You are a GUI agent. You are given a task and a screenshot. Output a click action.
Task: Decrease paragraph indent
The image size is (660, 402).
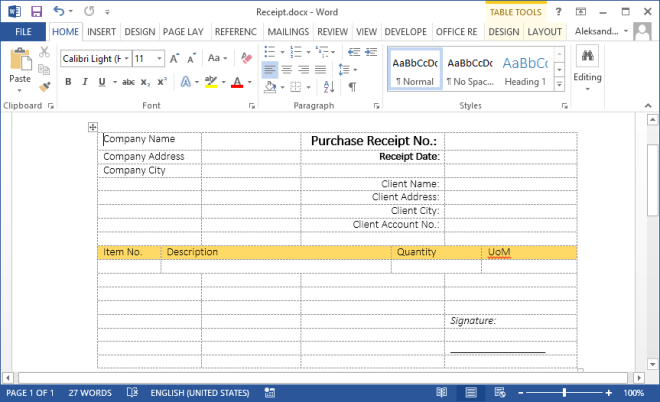point(354,52)
